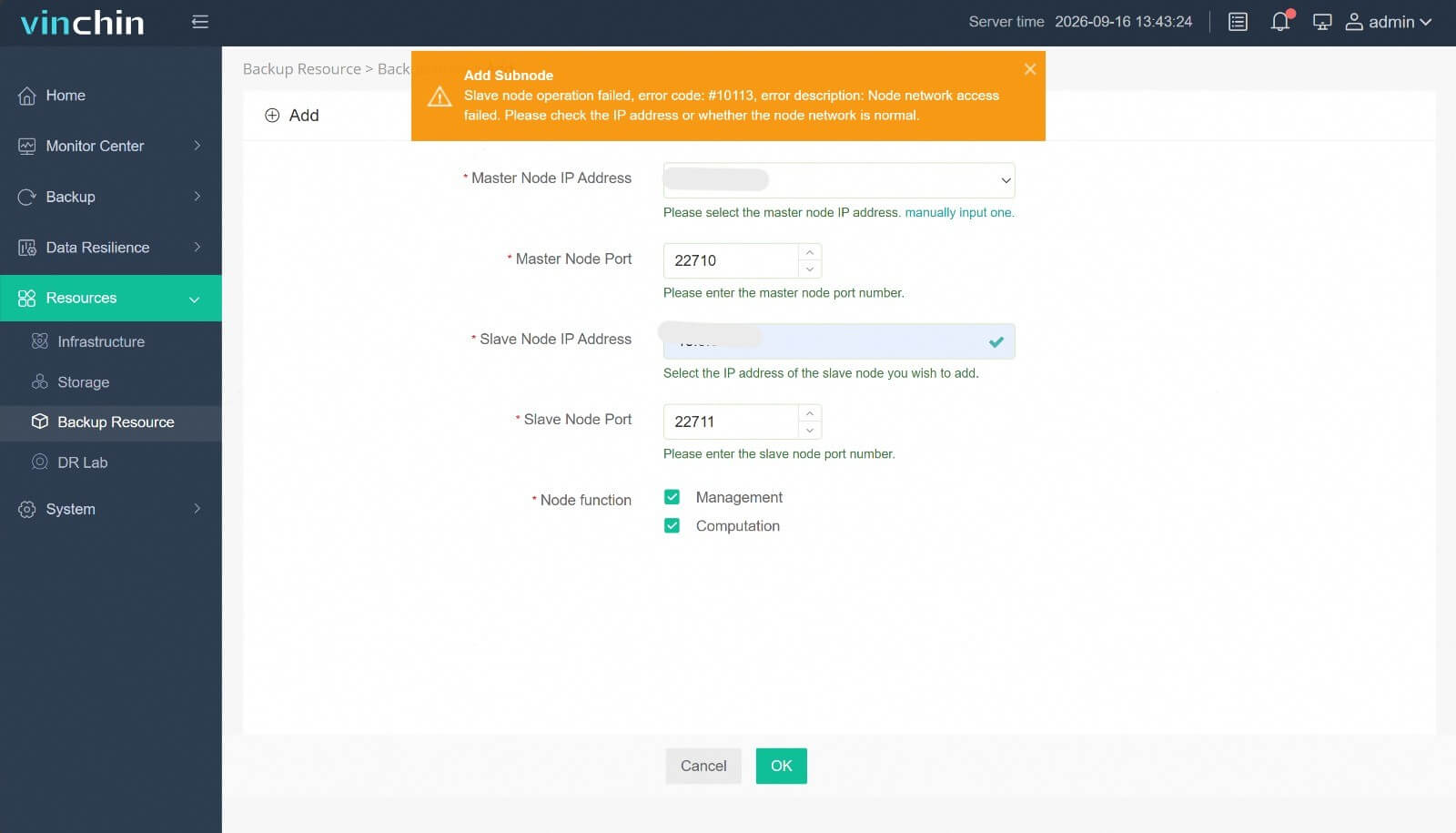This screenshot has width=1456, height=833.
Task: Expand the Monitor Center menu
Action: pyautogui.click(x=111, y=146)
